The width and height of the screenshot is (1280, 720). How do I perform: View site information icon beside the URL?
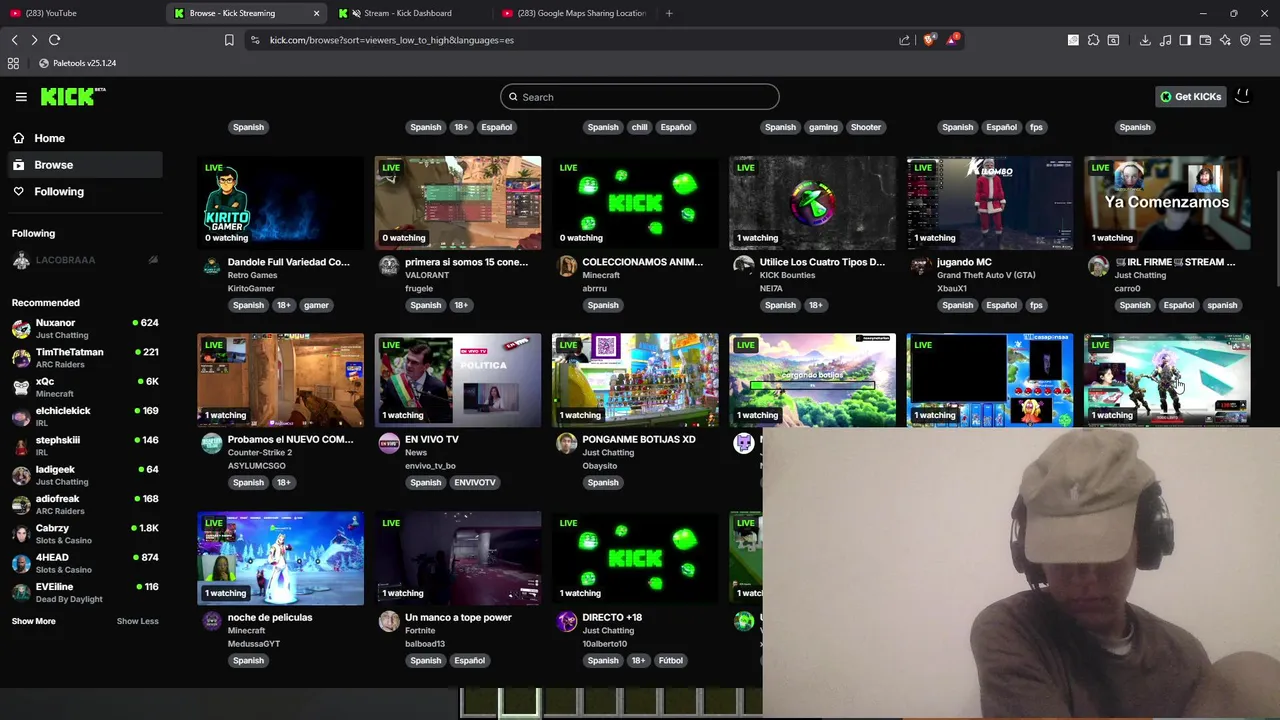(255, 40)
